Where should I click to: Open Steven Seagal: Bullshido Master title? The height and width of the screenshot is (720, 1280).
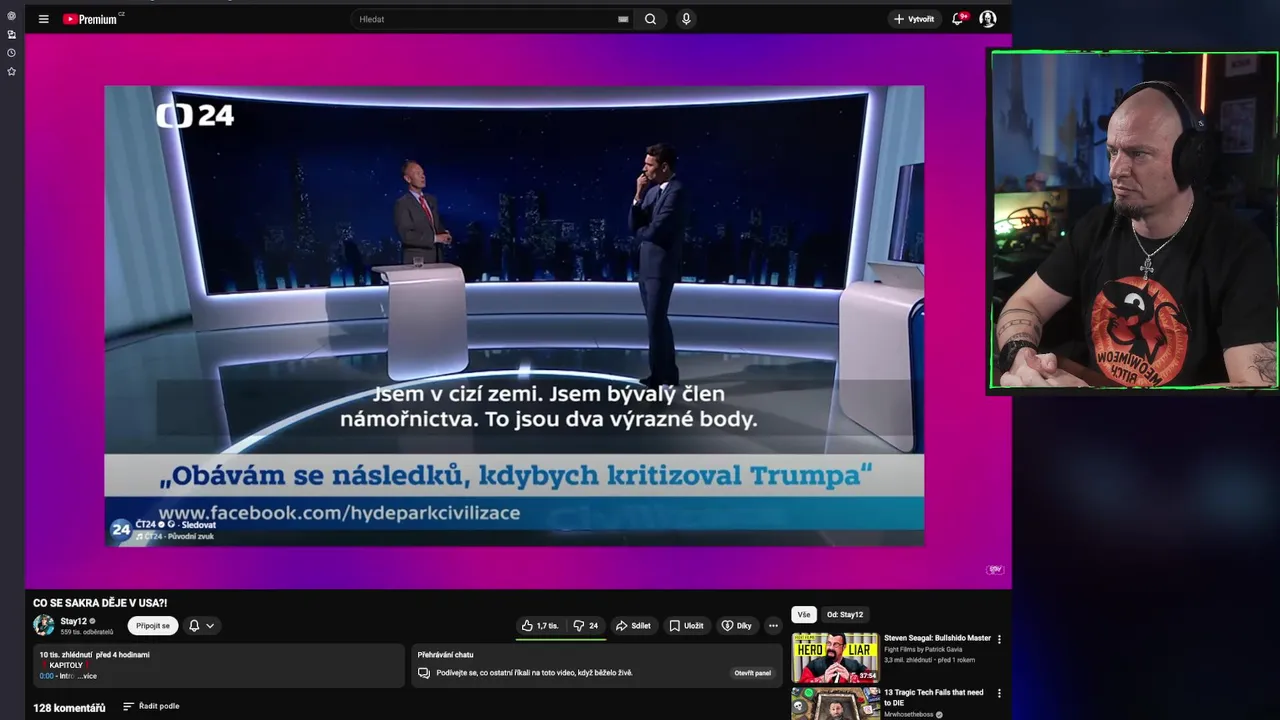[x=937, y=638]
